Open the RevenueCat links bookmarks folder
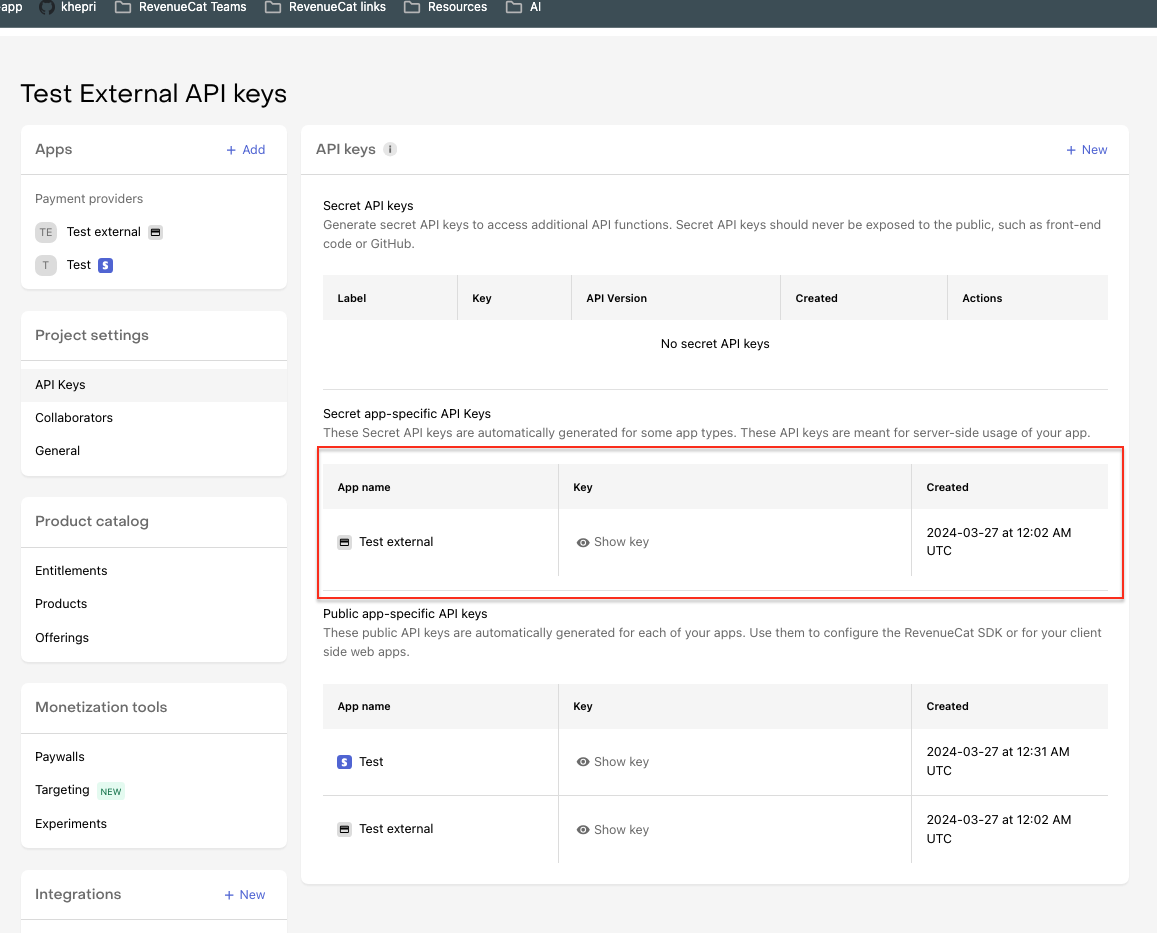 pyautogui.click(x=325, y=7)
